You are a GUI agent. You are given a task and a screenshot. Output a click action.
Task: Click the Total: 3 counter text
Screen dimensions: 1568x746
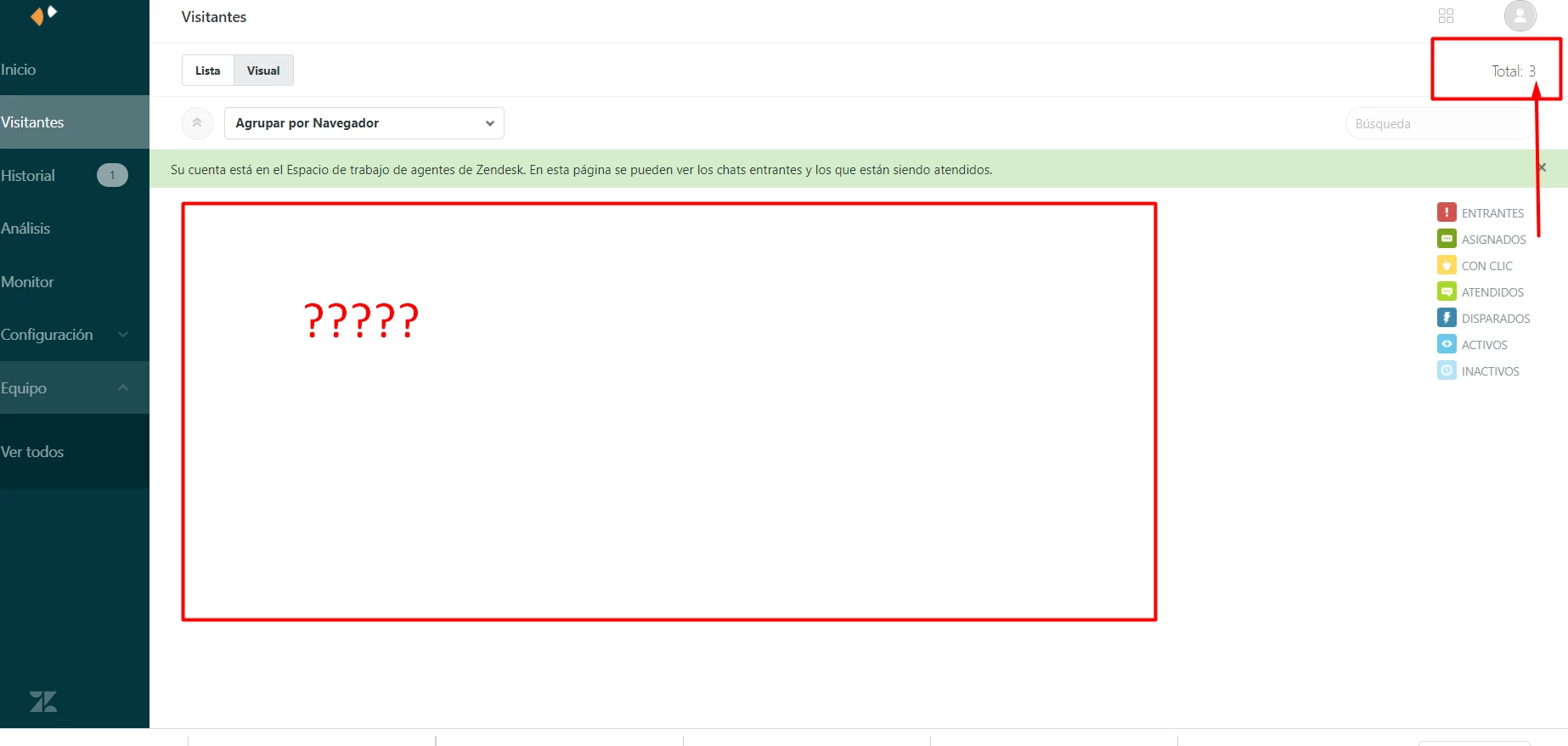pos(1514,71)
